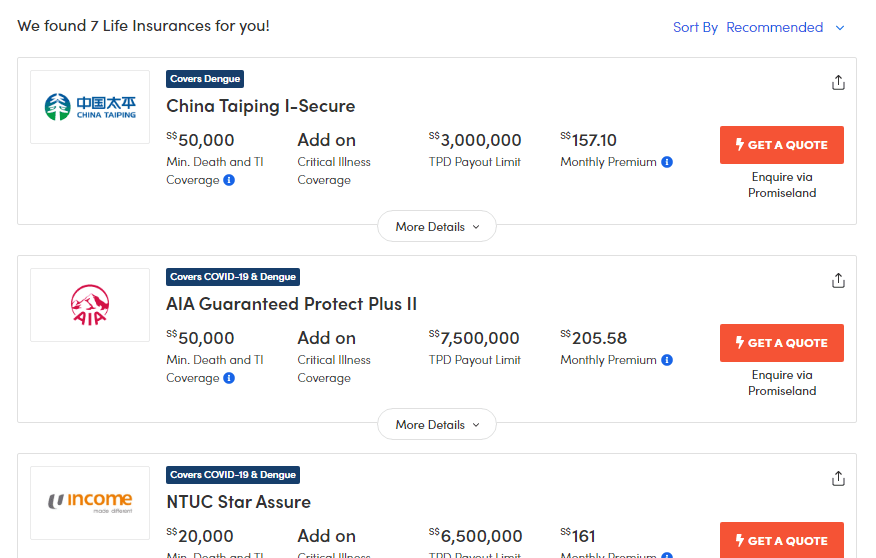876x558 pixels.
Task: Open the AIA Guaranteed Protect Plus II title
Action: [292, 304]
